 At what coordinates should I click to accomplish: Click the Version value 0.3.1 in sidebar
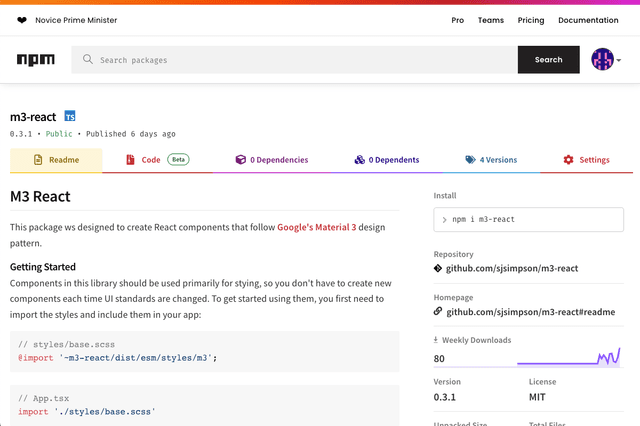(x=444, y=397)
